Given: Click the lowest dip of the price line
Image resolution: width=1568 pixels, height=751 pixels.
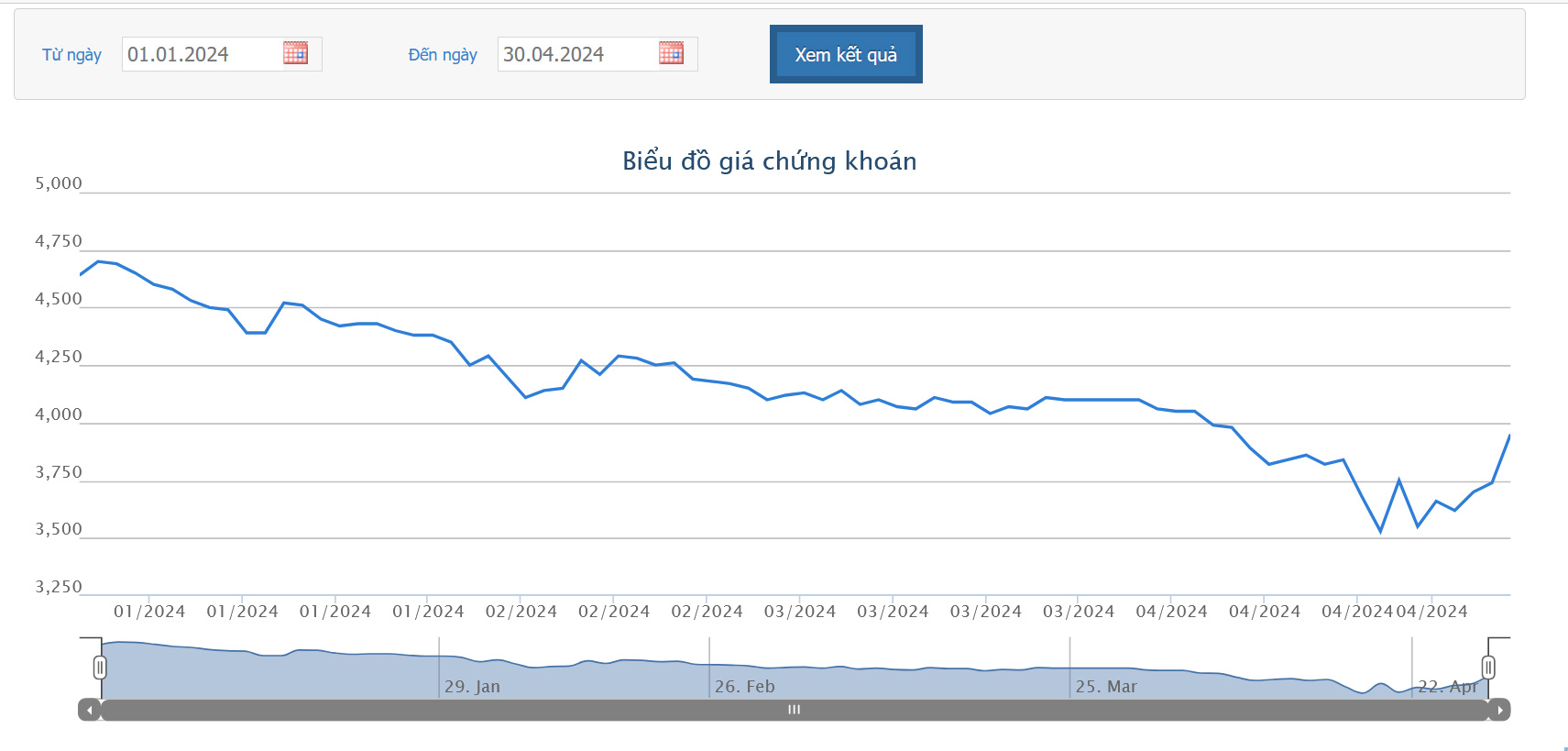Looking at the screenshot, I should pyautogui.click(x=1380, y=531).
